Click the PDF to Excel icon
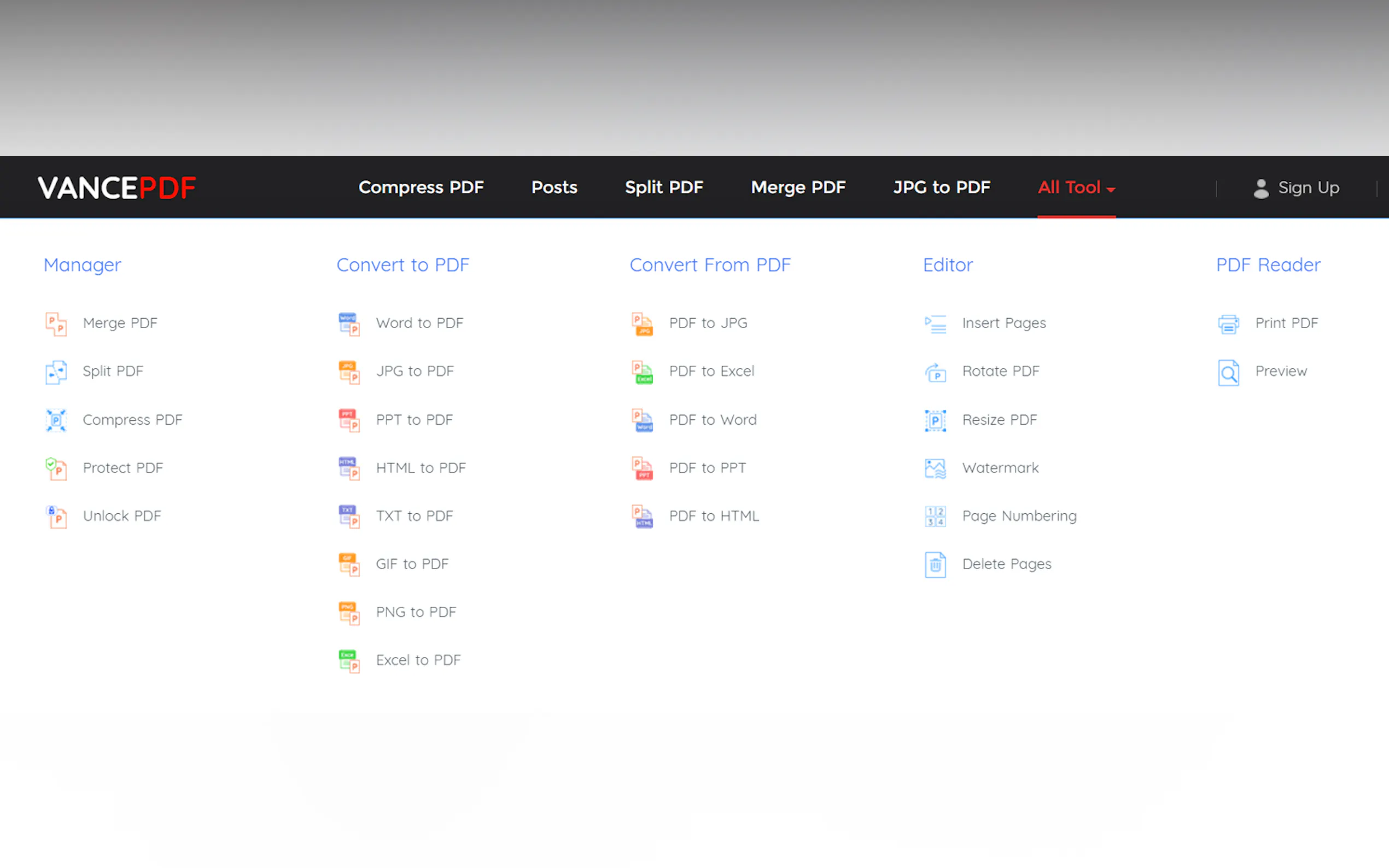Screen dimensions: 1389x868 click(642, 372)
